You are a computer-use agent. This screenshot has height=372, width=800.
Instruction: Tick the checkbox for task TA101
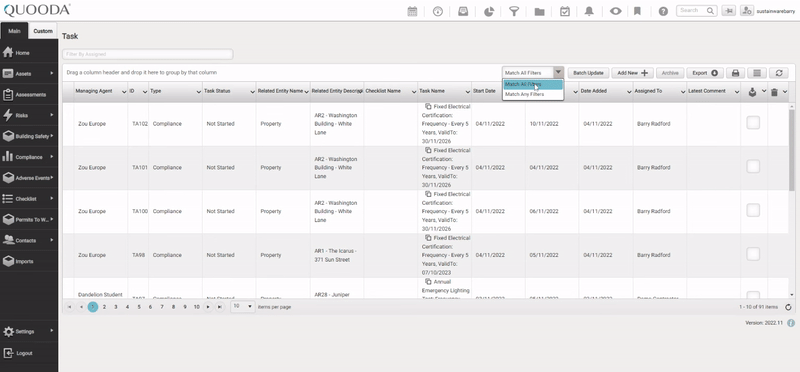753,166
